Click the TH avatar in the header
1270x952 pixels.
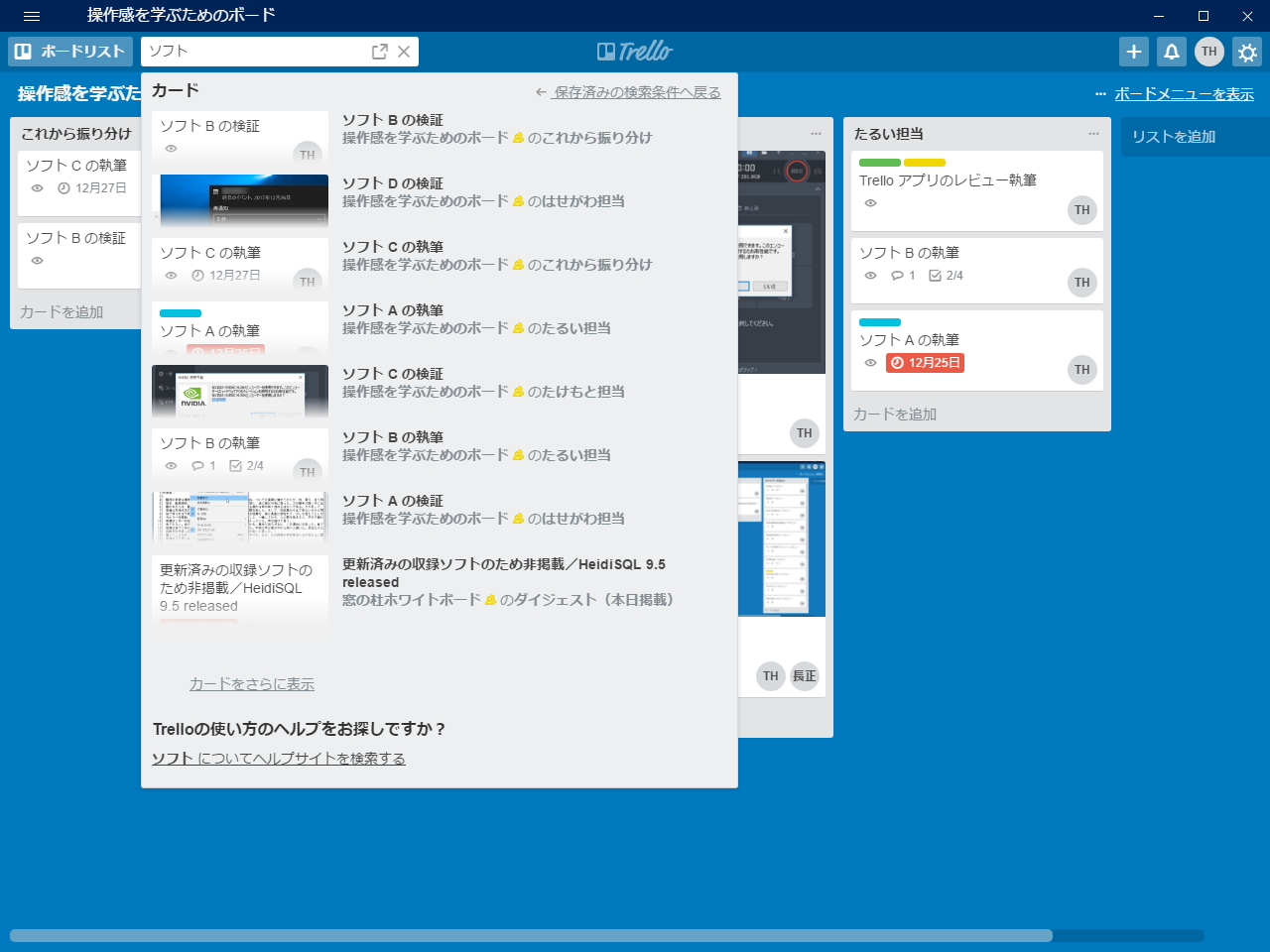click(1208, 52)
